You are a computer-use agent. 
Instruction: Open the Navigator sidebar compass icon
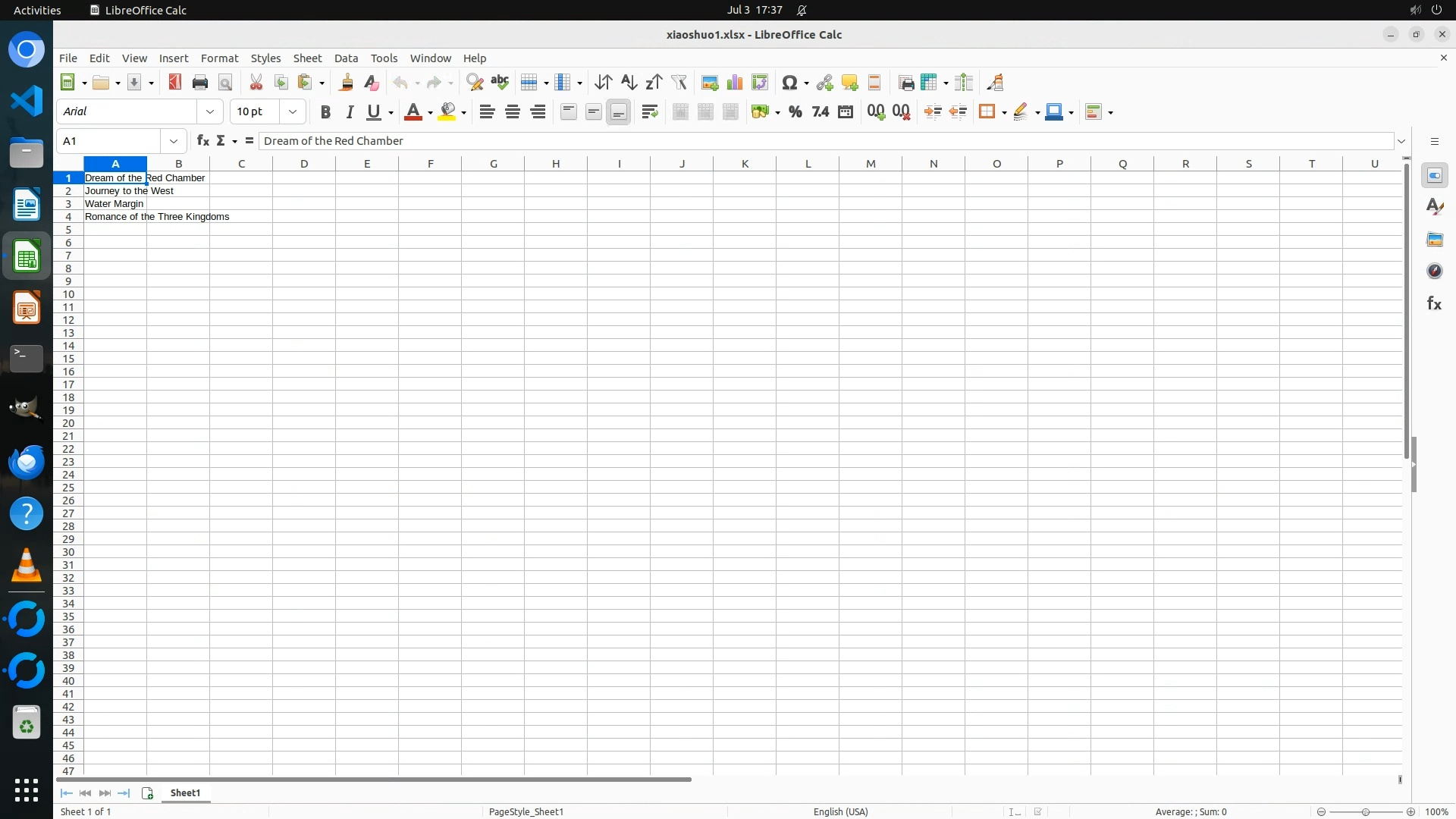coord(1434,271)
